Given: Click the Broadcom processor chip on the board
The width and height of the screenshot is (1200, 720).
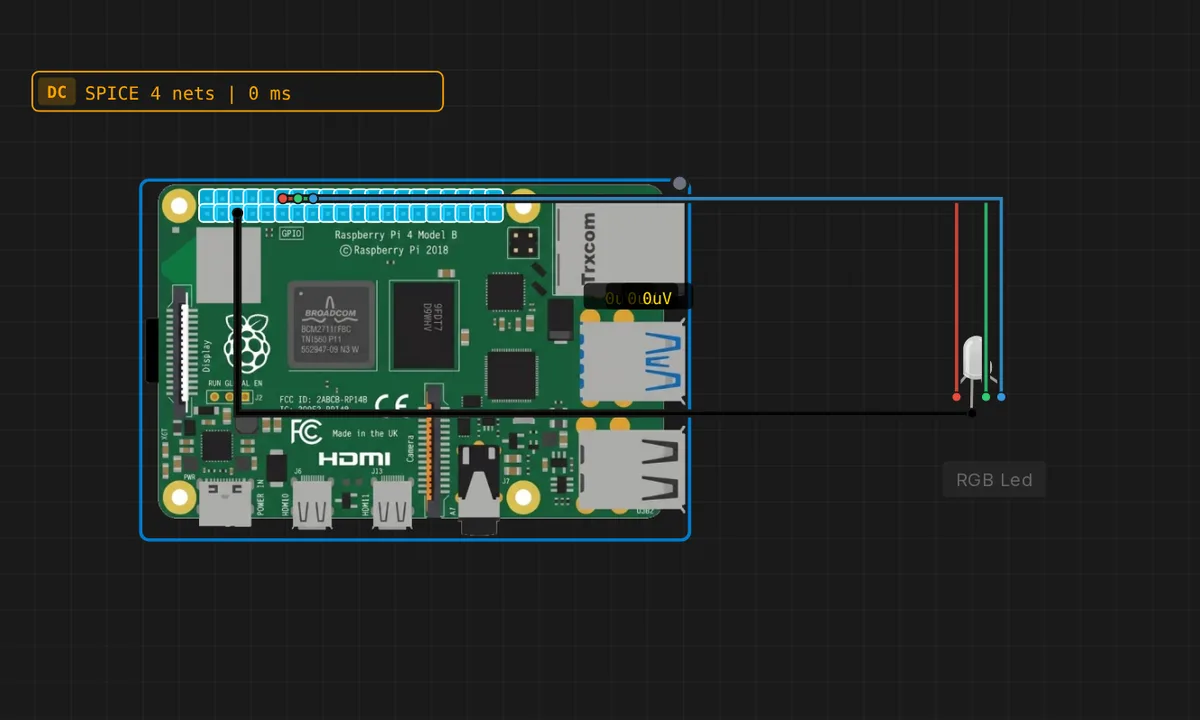Looking at the screenshot, I should tap(331, 325).
